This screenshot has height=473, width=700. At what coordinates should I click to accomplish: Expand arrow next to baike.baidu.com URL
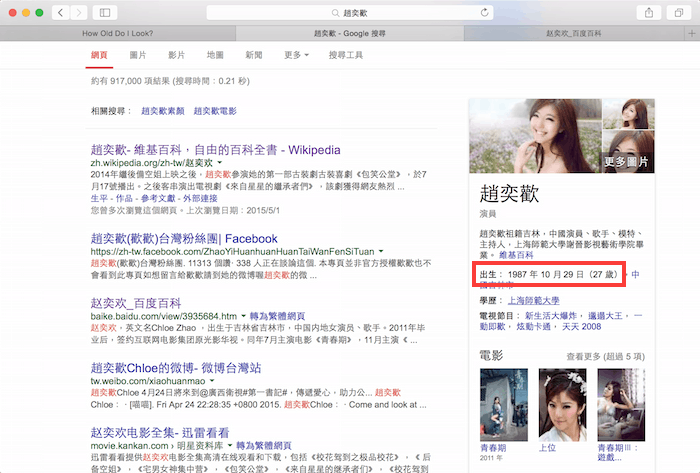coord(243,316)
